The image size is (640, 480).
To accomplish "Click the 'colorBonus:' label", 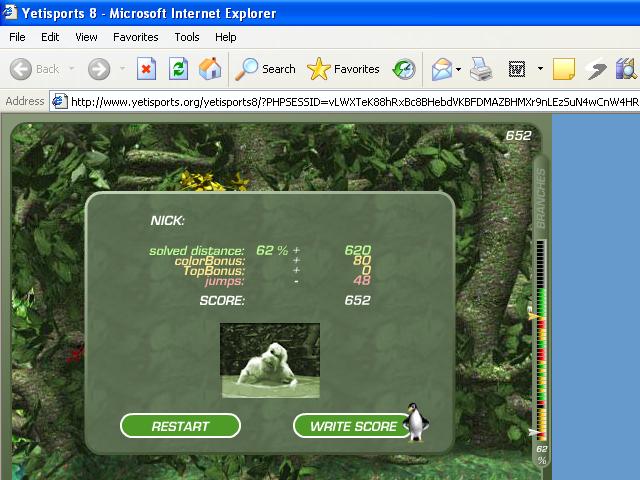I will click(x=210, y=261).
